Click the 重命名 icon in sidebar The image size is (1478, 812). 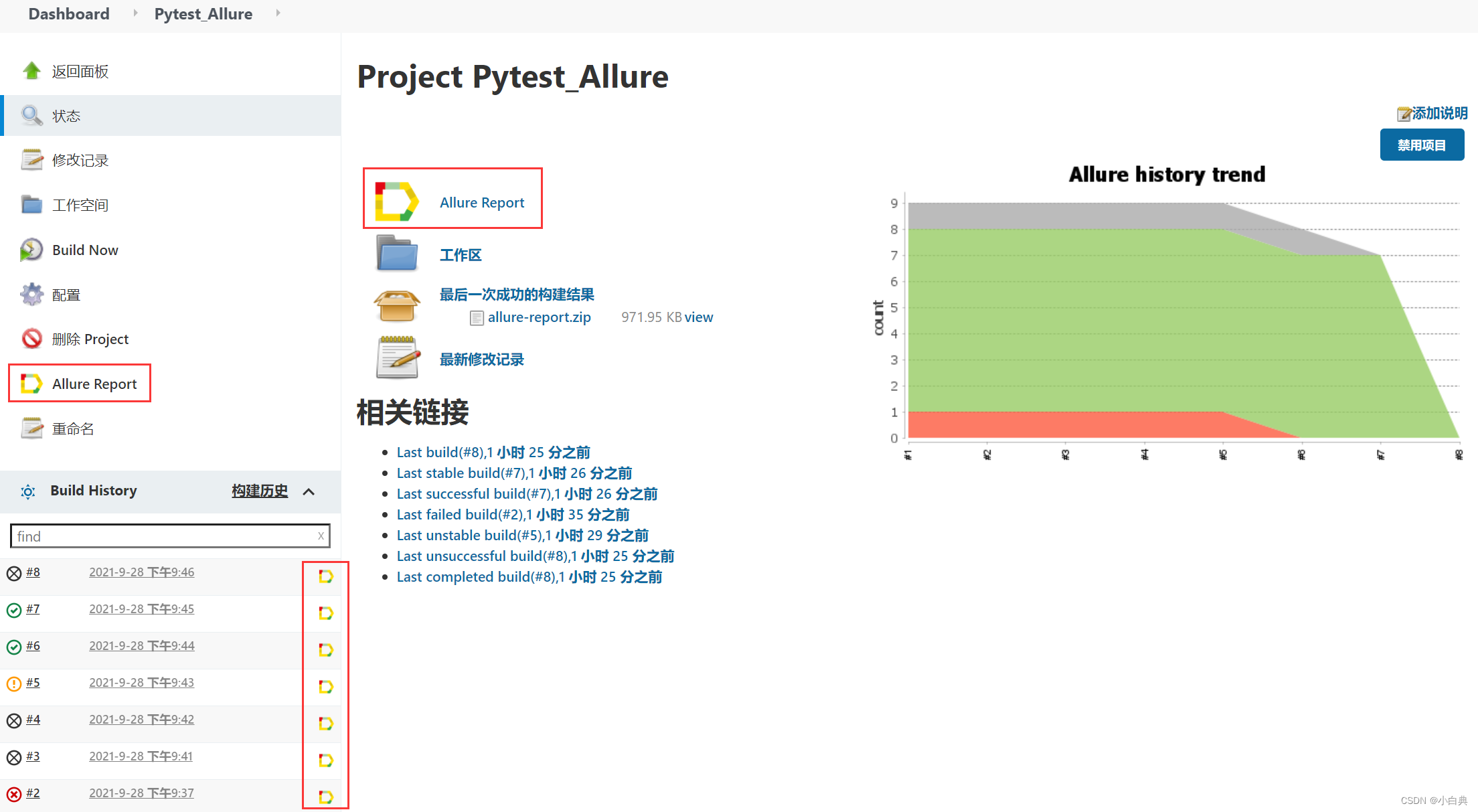click(x=31, y=427)
